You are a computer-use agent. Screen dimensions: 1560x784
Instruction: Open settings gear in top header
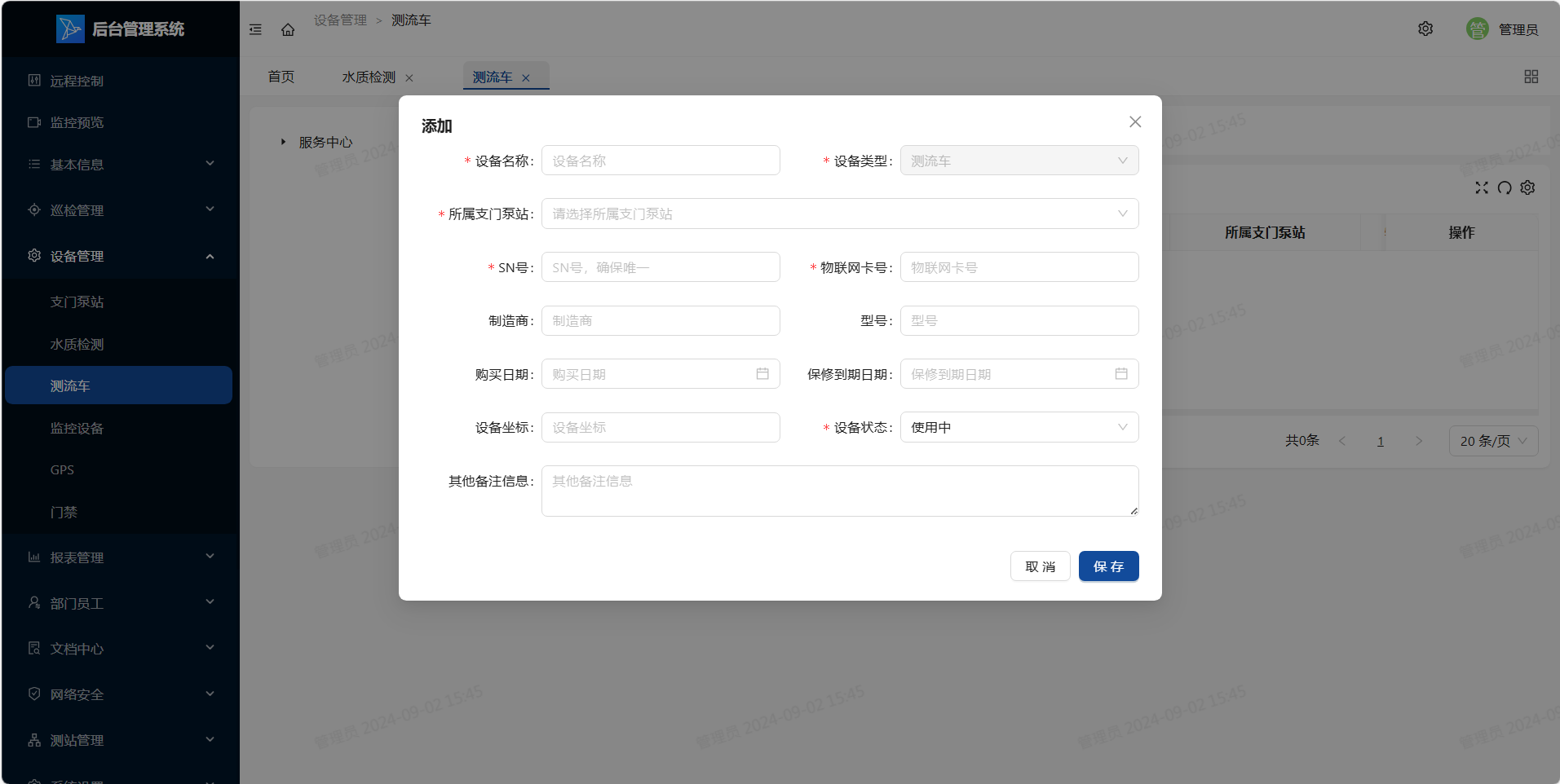pyautogui.click(x=1425, y=29)
